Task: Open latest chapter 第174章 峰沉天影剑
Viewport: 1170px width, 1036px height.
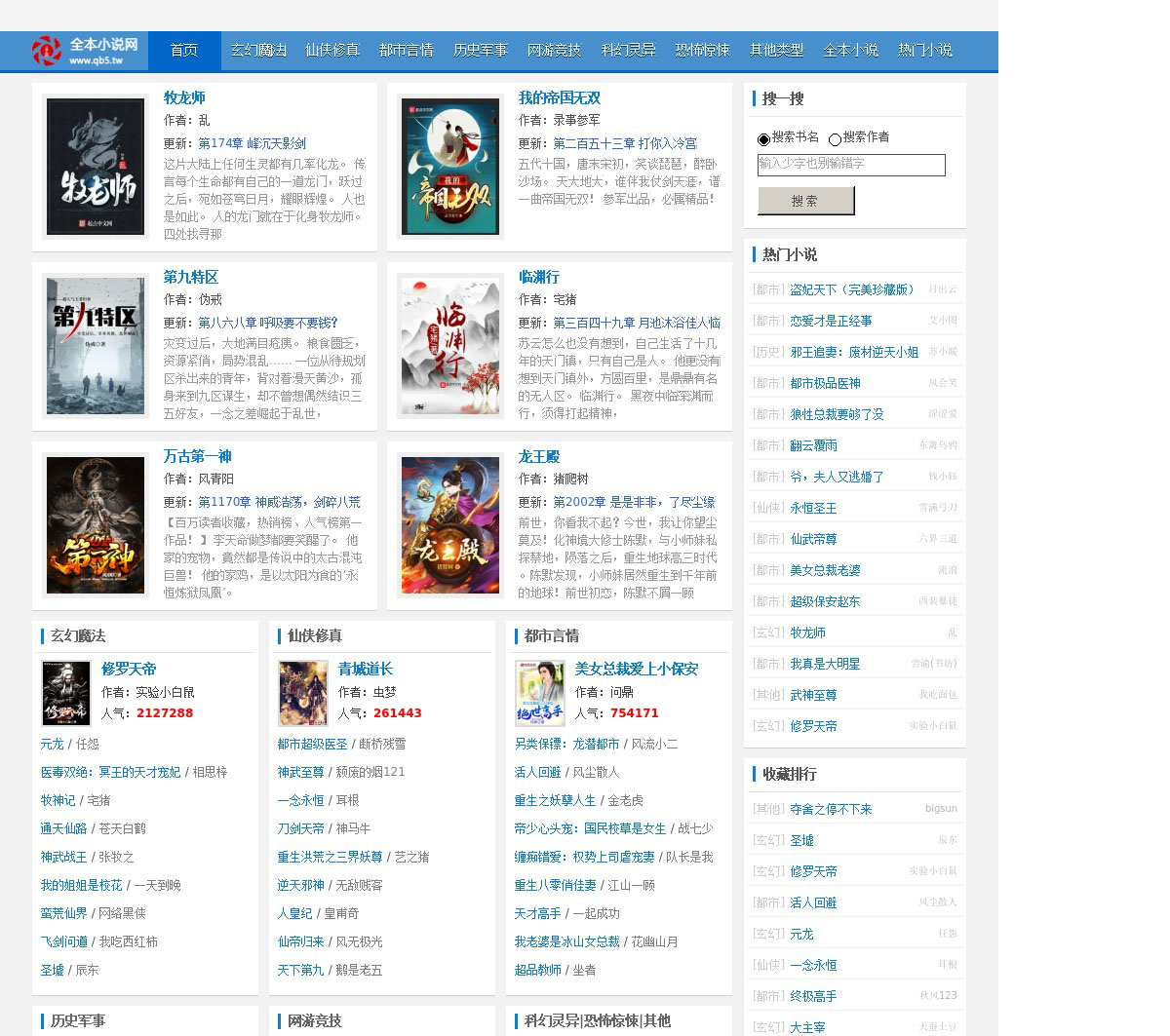Action: coord(252,143)
